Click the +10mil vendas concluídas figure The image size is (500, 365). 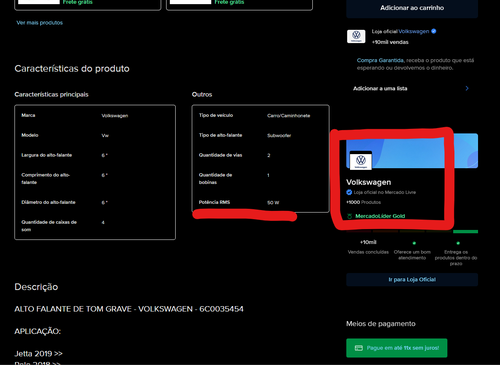368,242
